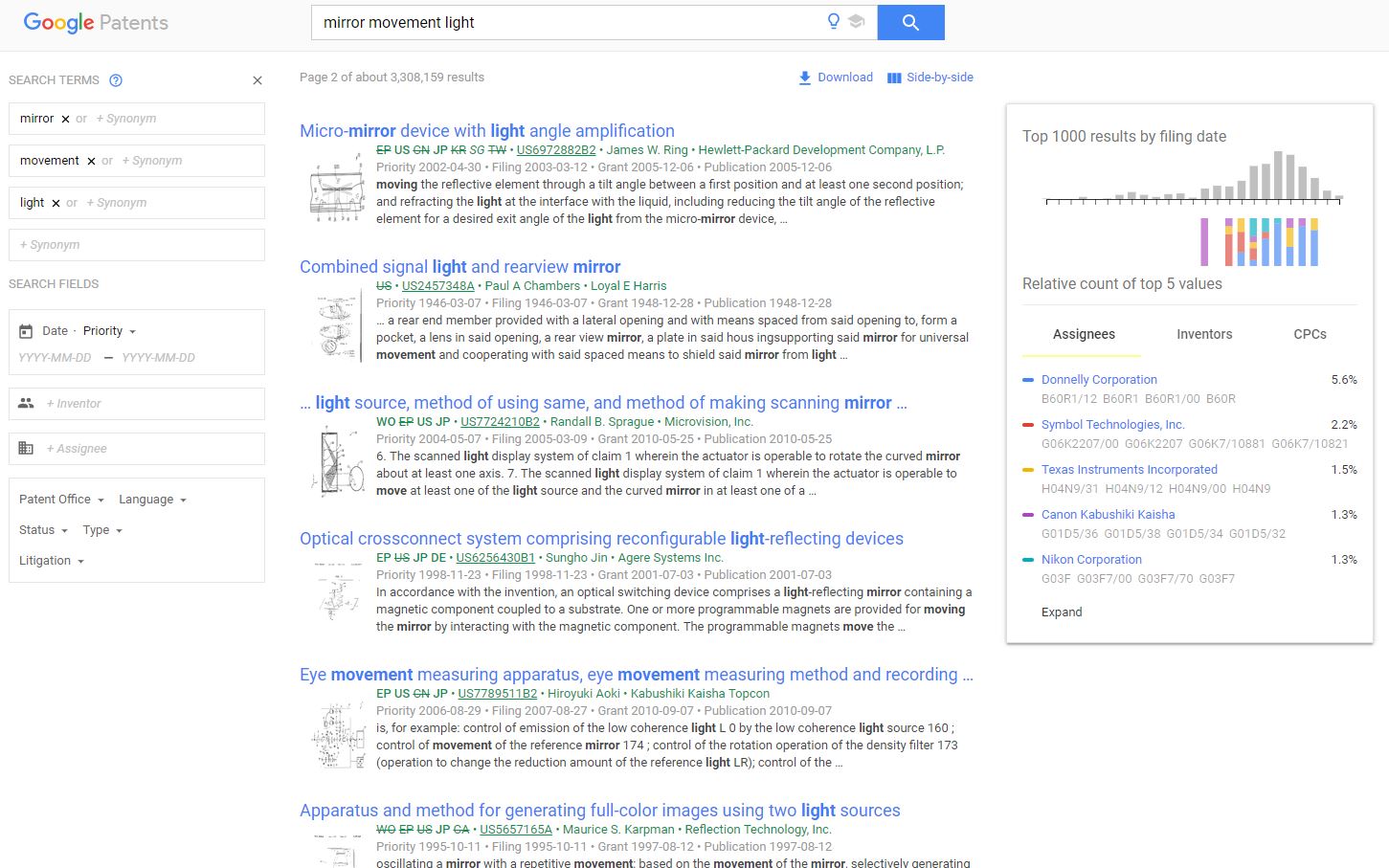The width and height of the screenshot is (1389, 868).
Task: Click the Side-by-side link
Action: pos(940,78)
